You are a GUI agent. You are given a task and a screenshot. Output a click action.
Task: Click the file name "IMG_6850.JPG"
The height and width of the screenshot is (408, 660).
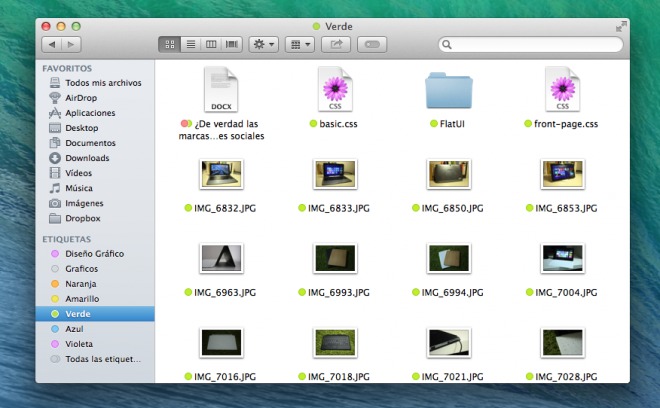452,208
